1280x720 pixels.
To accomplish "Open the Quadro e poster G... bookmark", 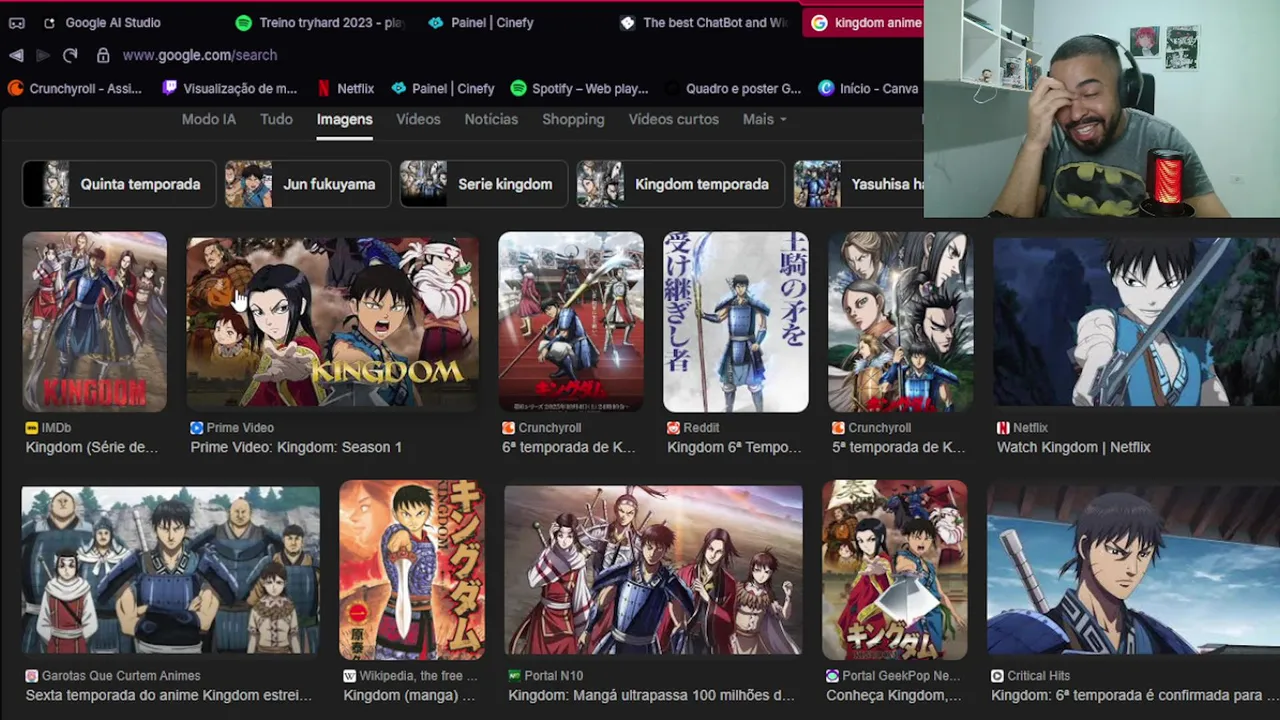I will pyautogui.click(x=733, y=88).
